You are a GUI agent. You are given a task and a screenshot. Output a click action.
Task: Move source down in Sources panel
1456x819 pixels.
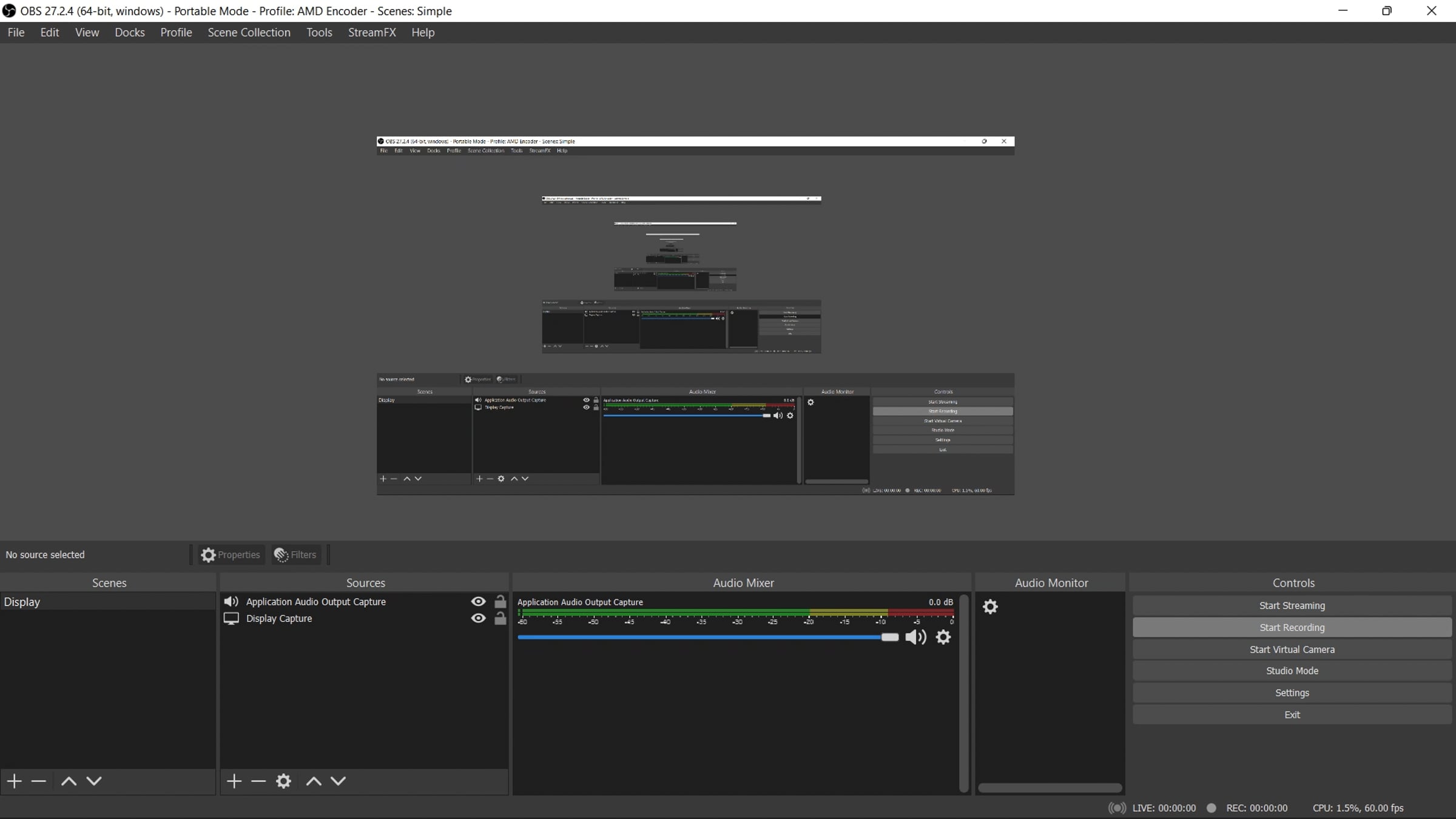(339, 781)
